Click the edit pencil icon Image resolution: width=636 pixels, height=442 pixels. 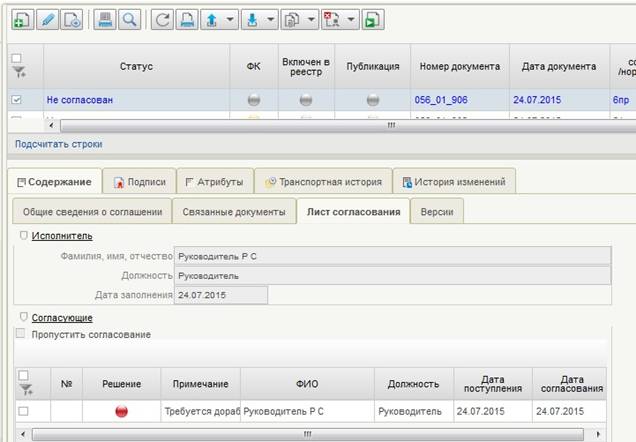(46, 19)
